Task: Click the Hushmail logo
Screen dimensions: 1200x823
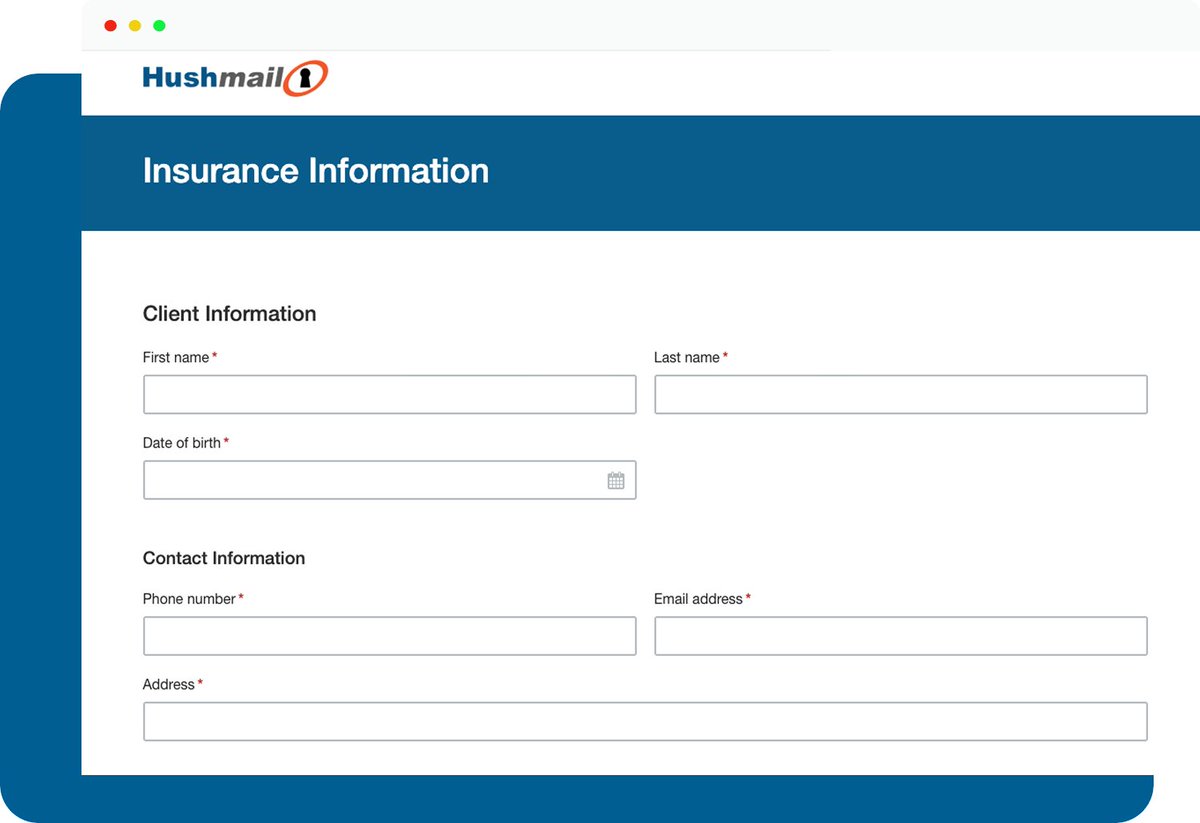Action: tap(235, 78)
